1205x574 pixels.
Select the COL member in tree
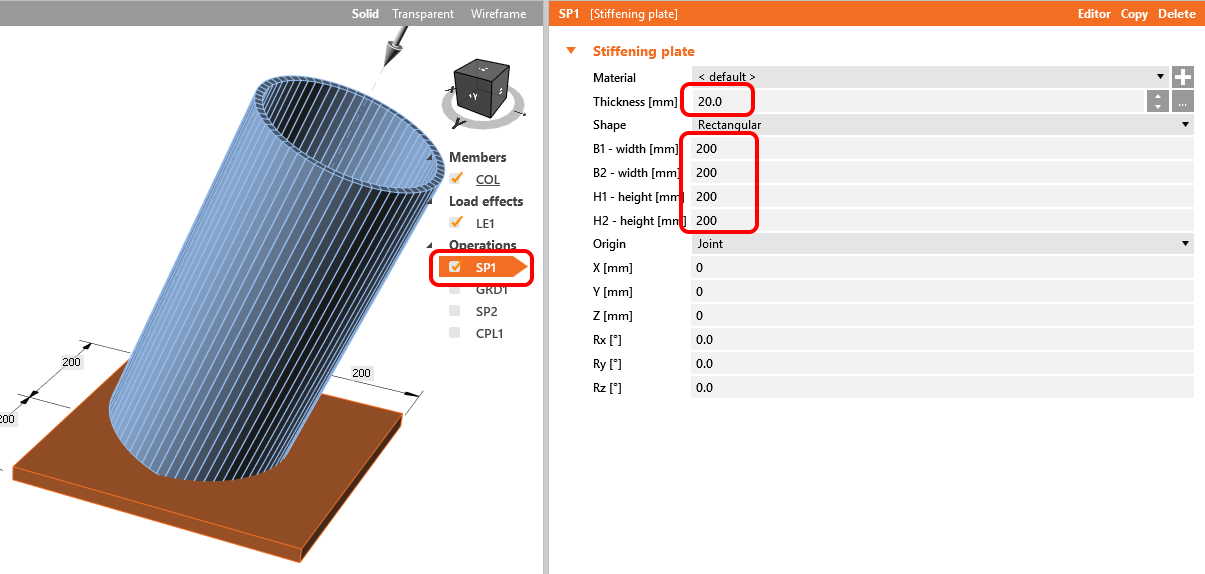pos(488,180)
